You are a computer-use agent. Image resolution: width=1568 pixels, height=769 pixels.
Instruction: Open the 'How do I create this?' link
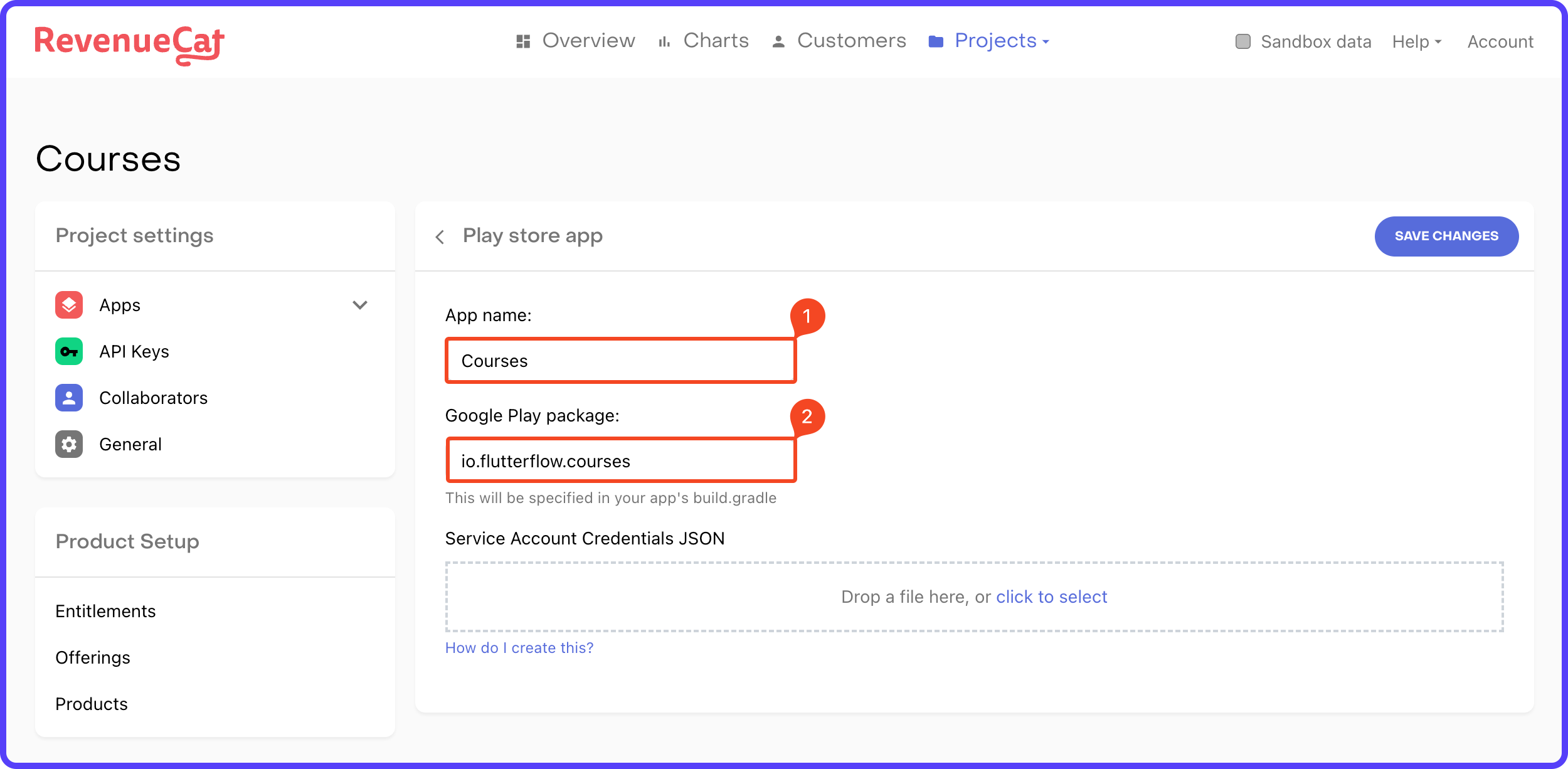(519, 647)
